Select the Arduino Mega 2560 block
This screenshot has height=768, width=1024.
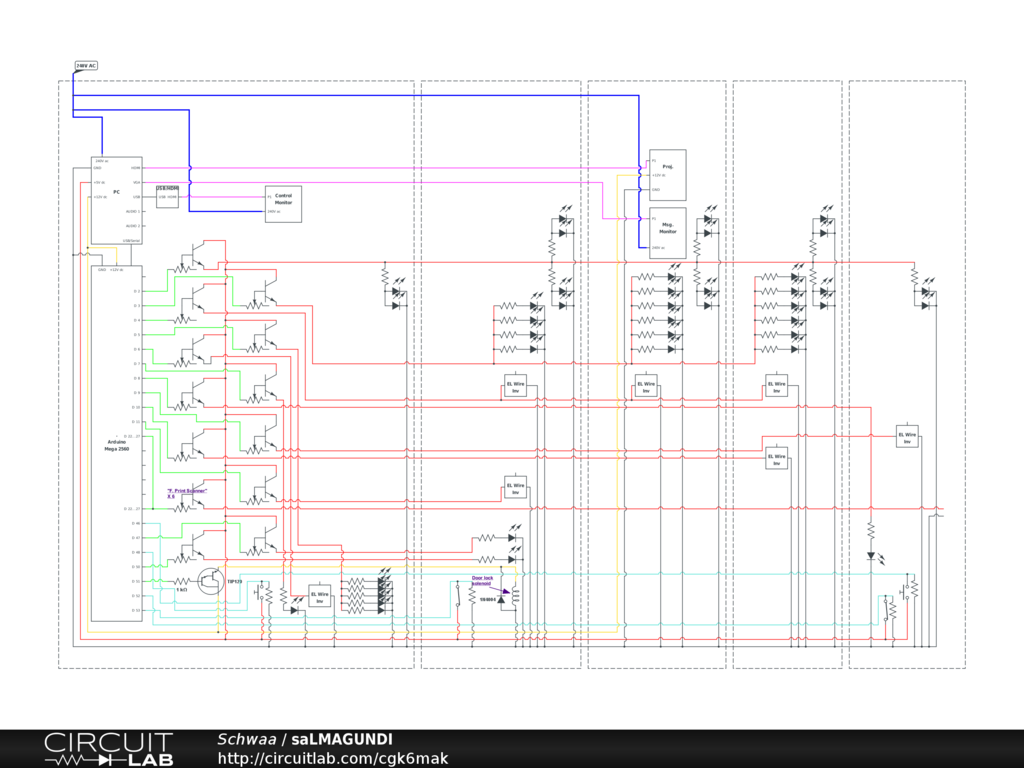(x=117, y=443)
